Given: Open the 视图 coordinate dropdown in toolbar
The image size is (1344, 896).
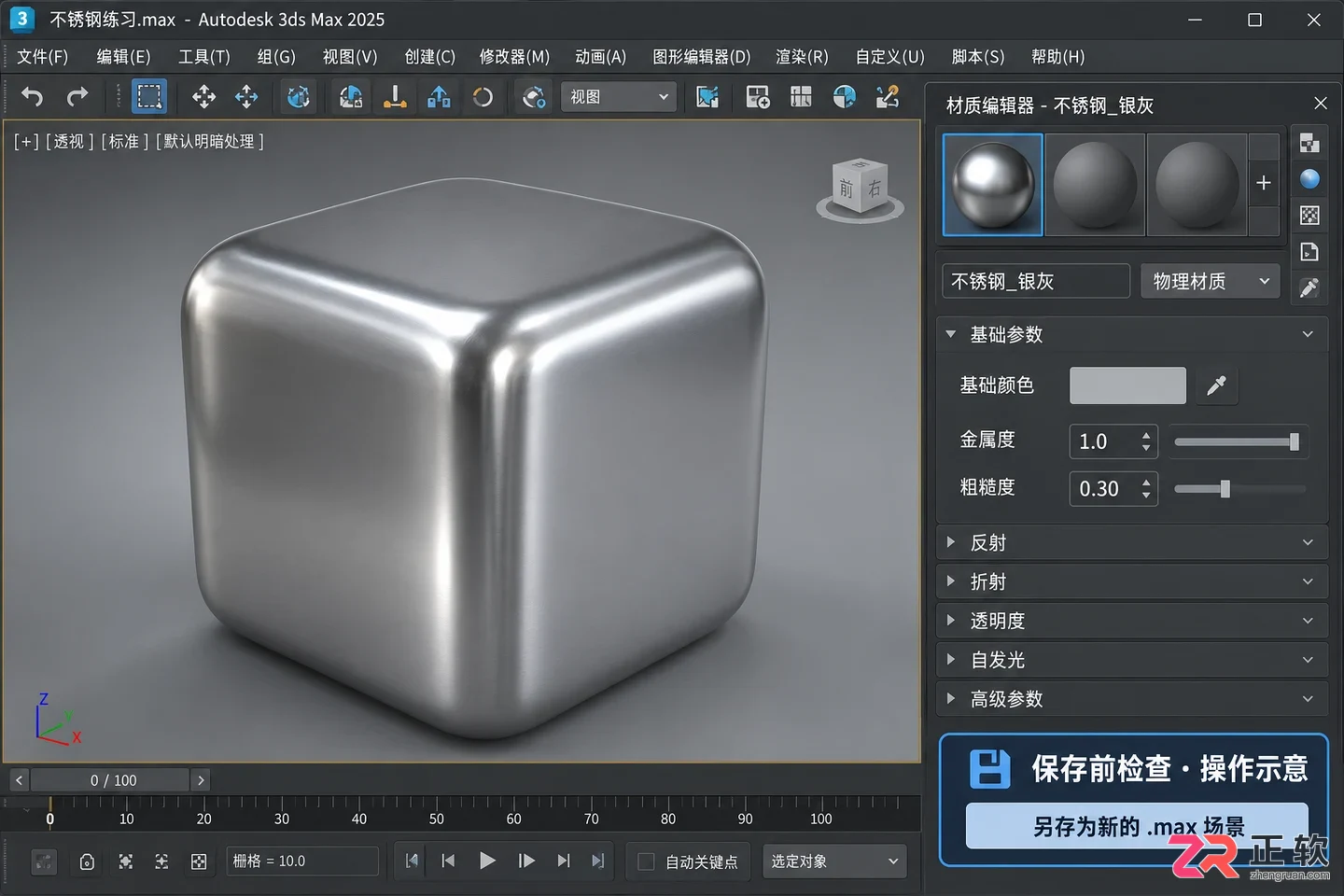Looking at the screenshot, I should click(619, 97).
